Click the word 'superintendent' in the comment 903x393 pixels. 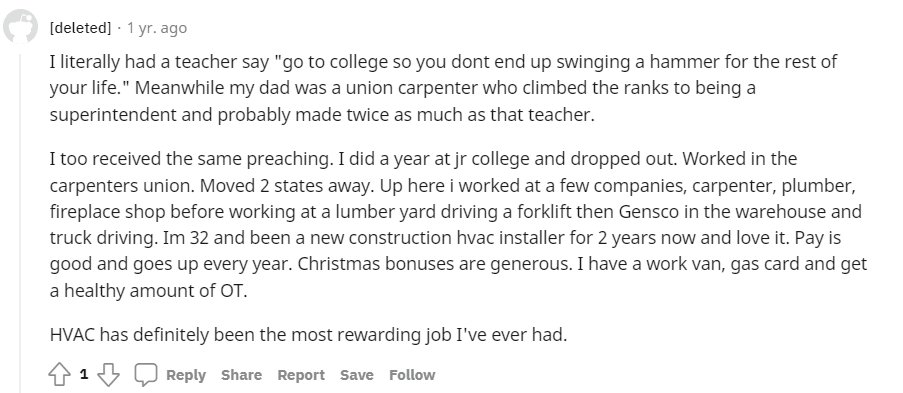pyautogui.click(x=113, y=115)
